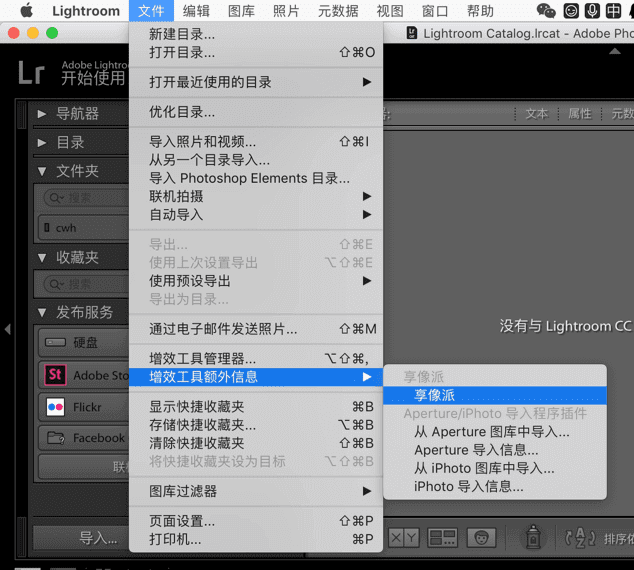Open the 帮助 menu

click(x=480, y=11)
